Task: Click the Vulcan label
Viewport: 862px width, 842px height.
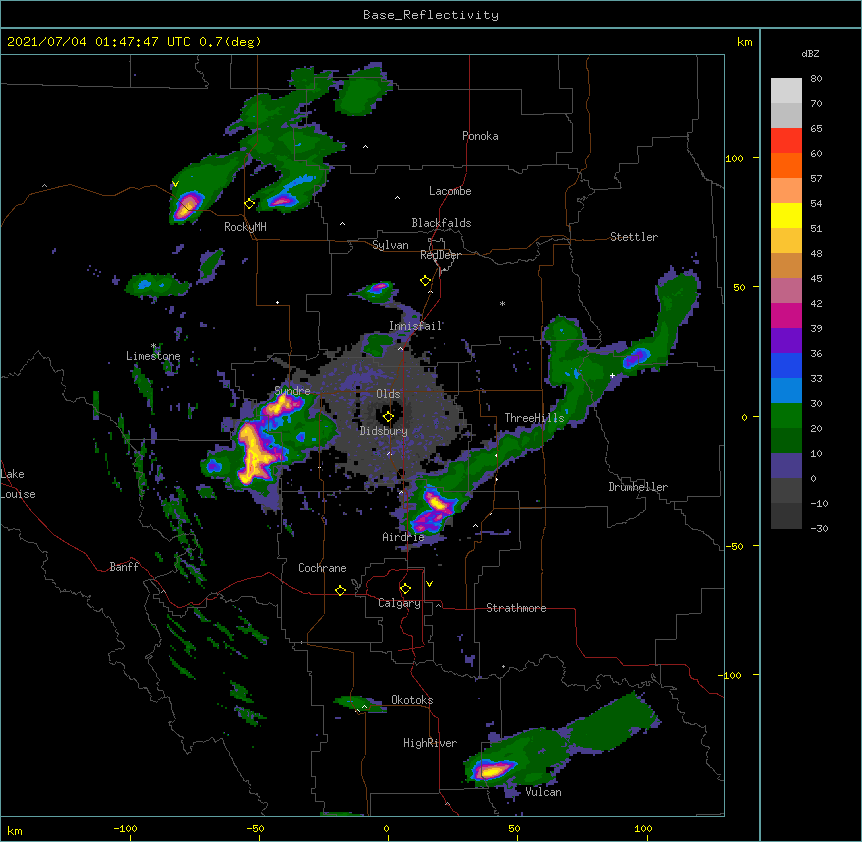Action: 543,792
